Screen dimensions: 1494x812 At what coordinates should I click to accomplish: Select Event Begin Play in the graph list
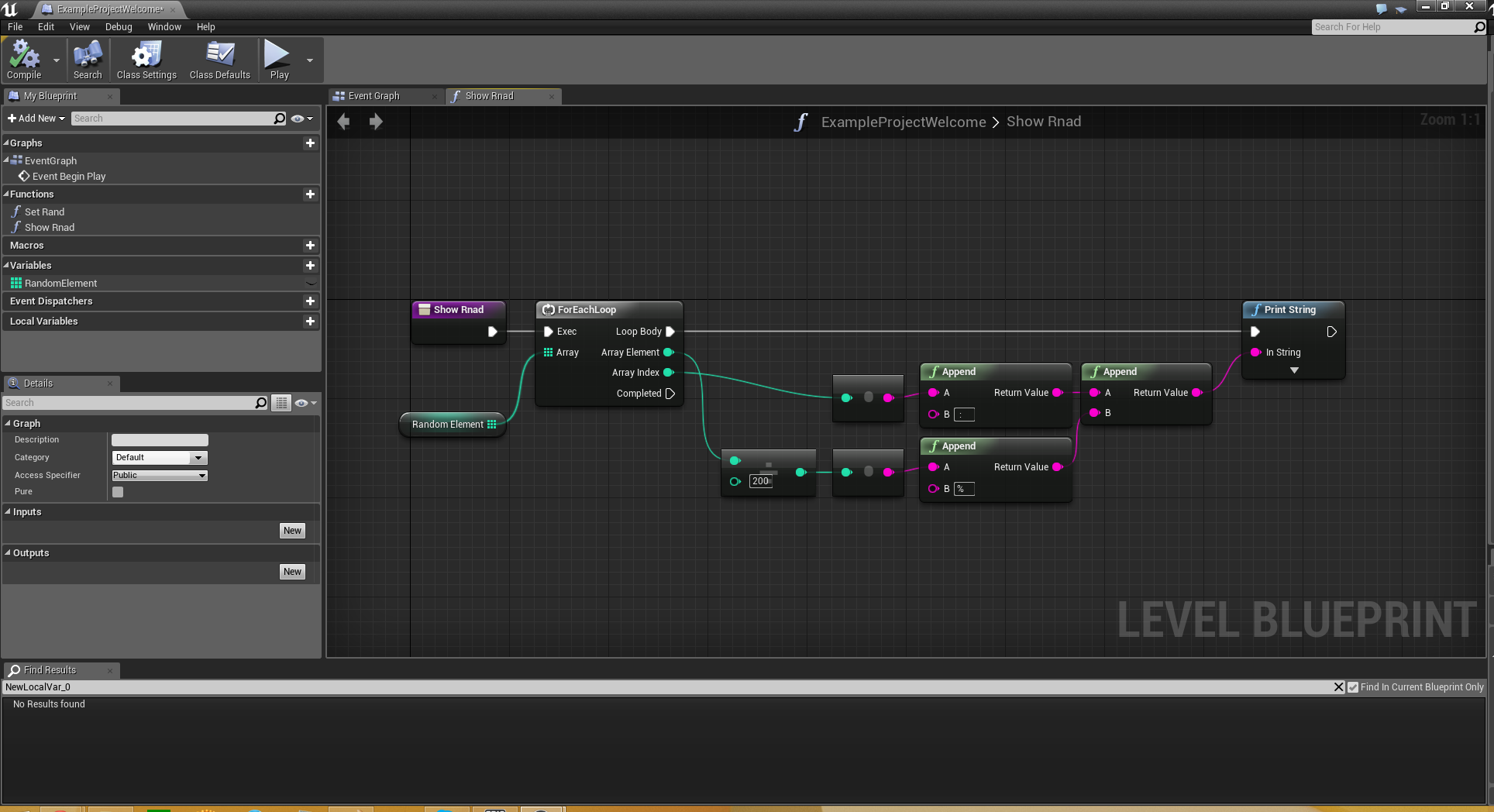[69, 177]
